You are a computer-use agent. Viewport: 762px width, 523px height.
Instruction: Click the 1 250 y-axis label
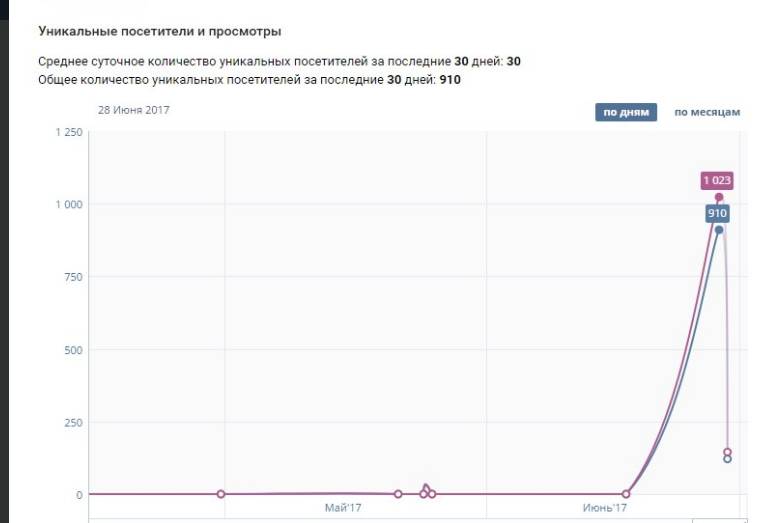(x=68, y=133)
